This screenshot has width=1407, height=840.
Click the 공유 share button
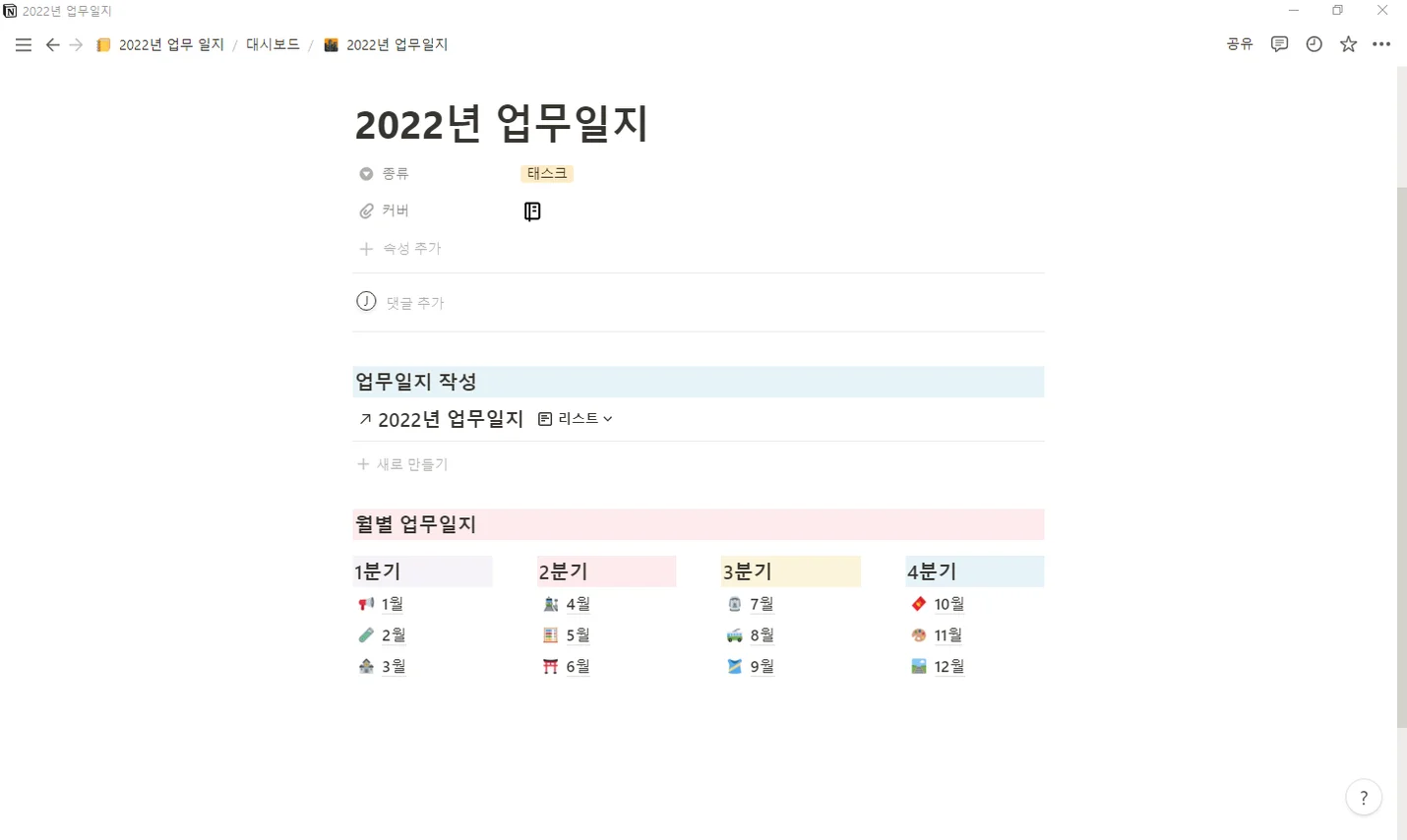coord(1239,44)
